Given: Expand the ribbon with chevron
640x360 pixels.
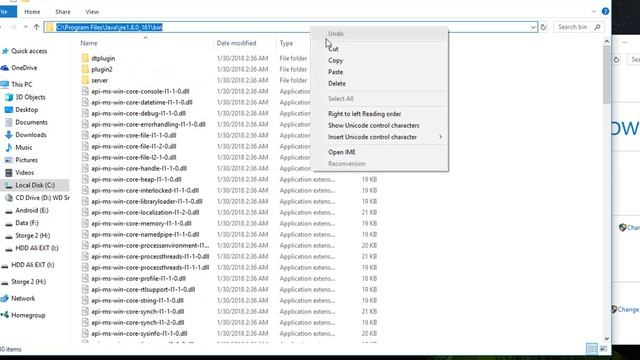Looking at the screenshot, I should (x=594, y=11).
